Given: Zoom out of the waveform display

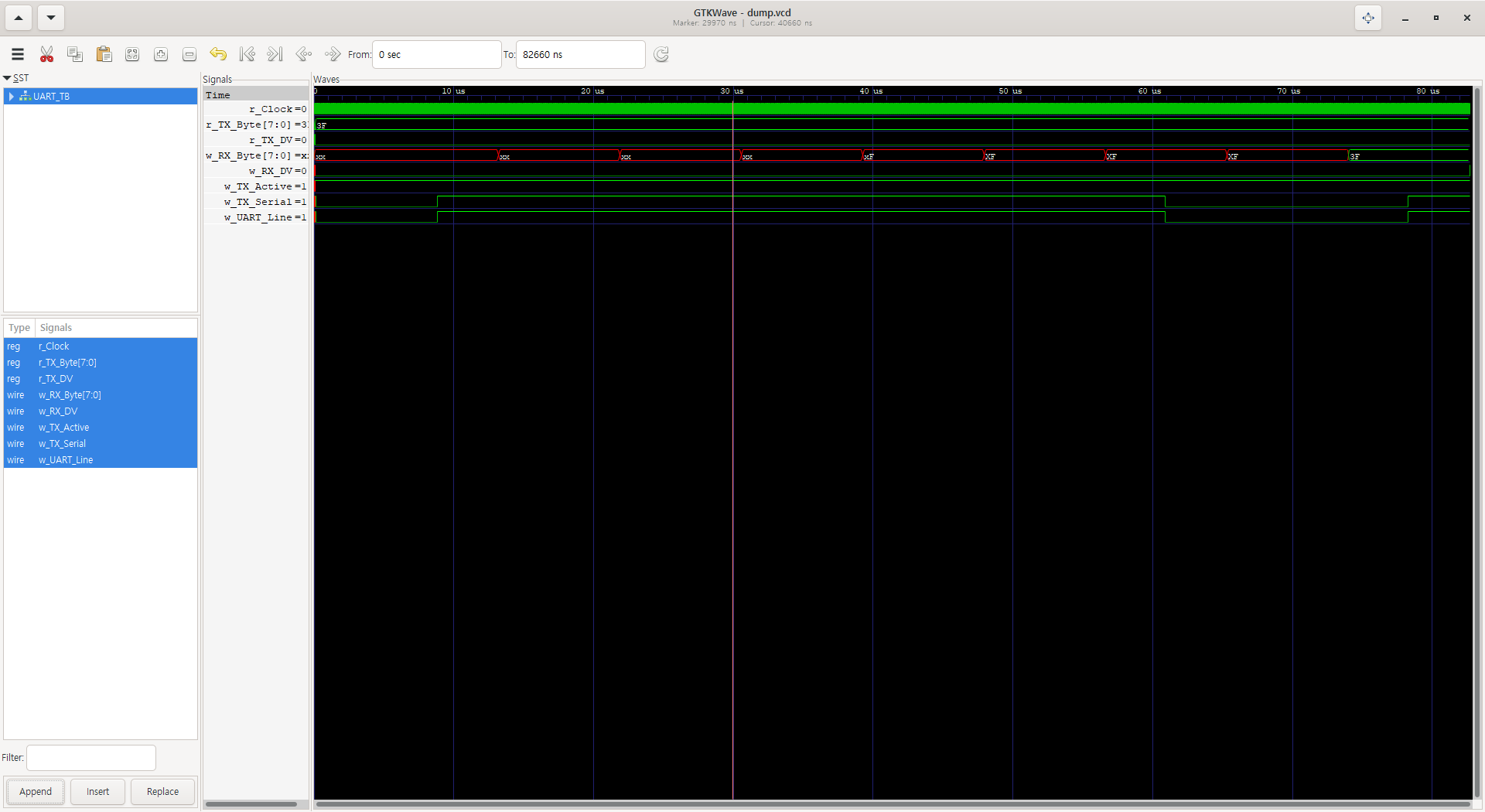Looking at the screenshot, I should pyautogui.click(x=189, y=54).
